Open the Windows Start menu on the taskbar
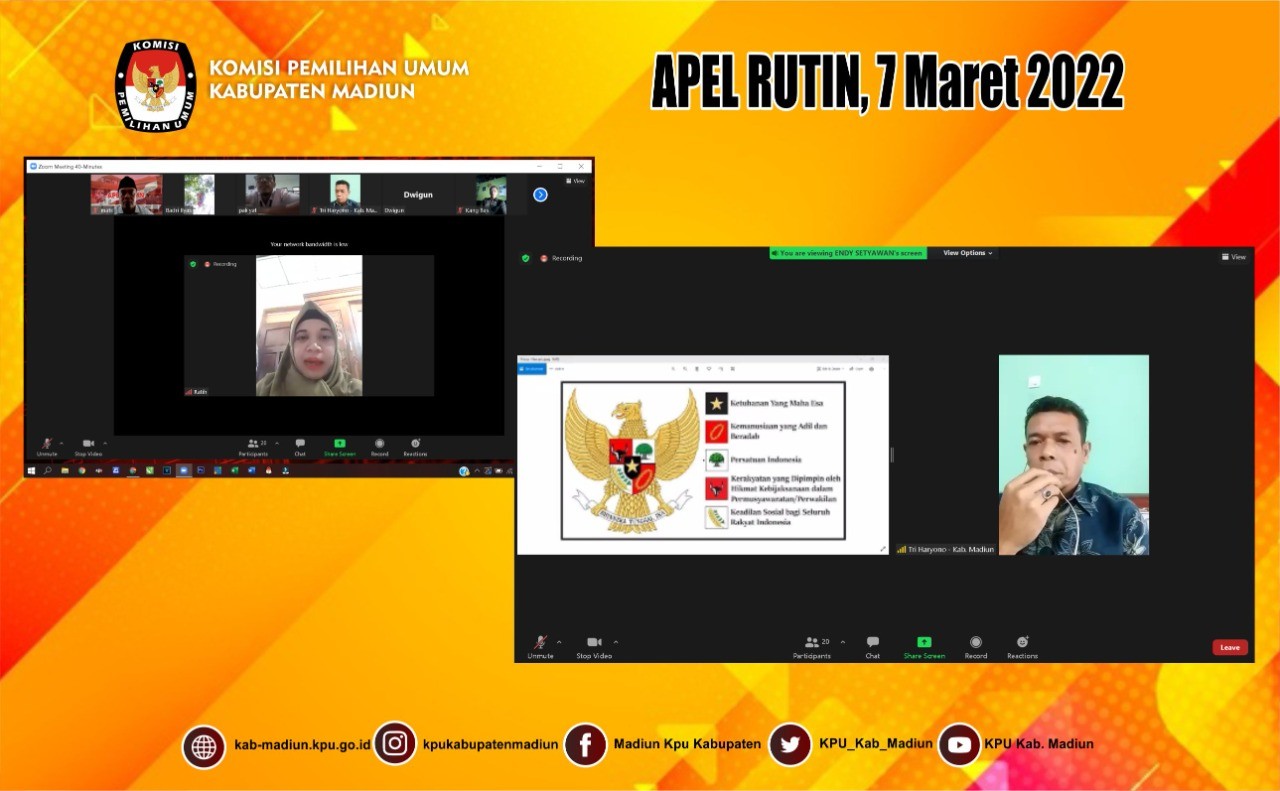 click(x=31, y=470)
